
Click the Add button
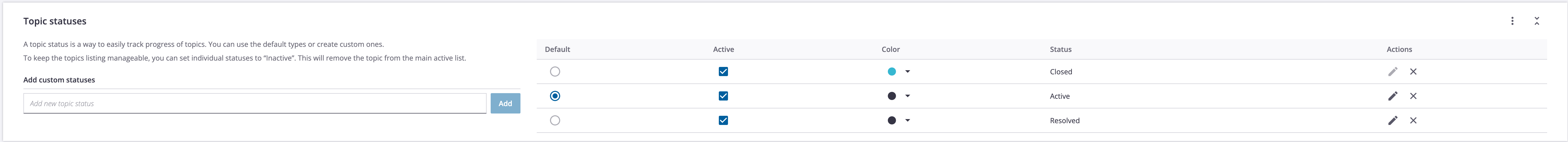(505, 103)
